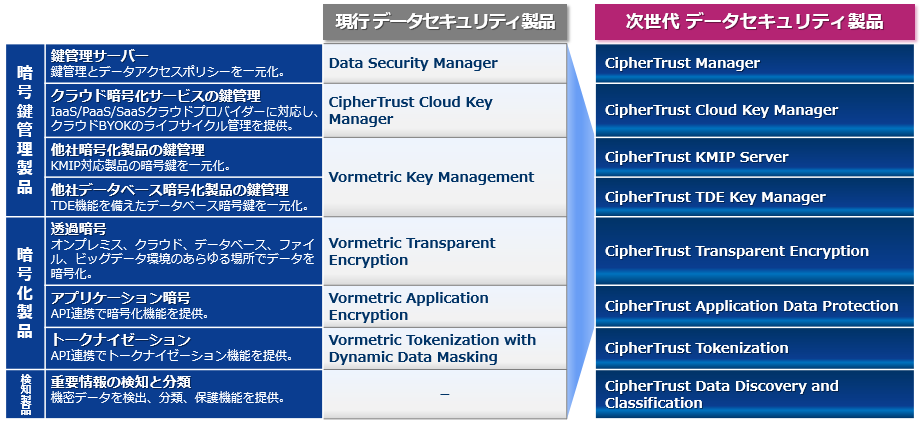Image resolution: width=920 pixels, height=424 pixels.
Task: Click the CipherTrust Transparent Encryption box
Action: click(x=755, y=251)
